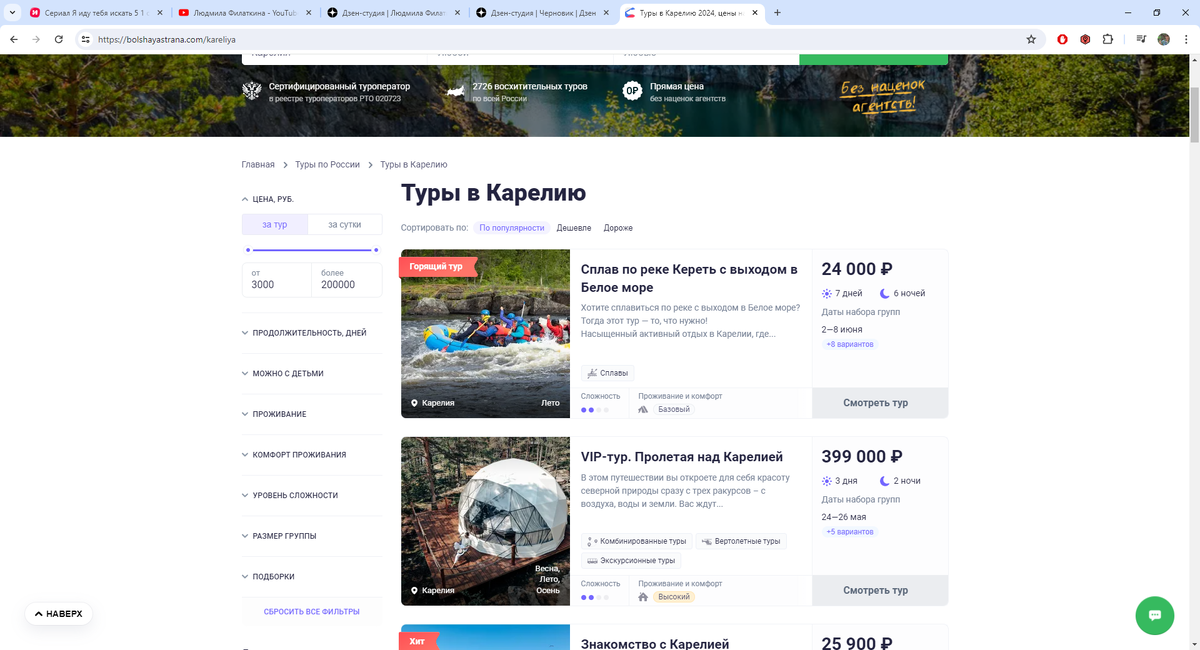Click the moon icon beside 6 ночей
This screenshot has height=650, width=1200.
pos(885,293)
